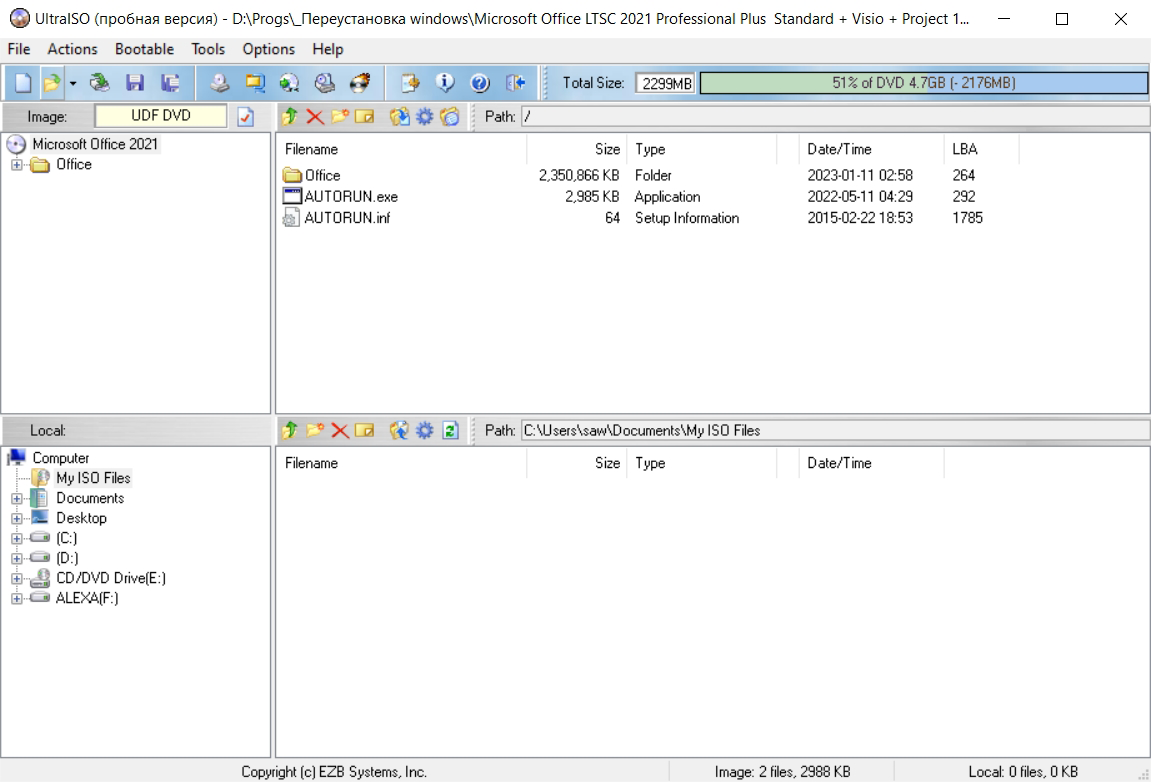Sort local files by Type column header
The image size is (1151, 782).
(701, 463)
